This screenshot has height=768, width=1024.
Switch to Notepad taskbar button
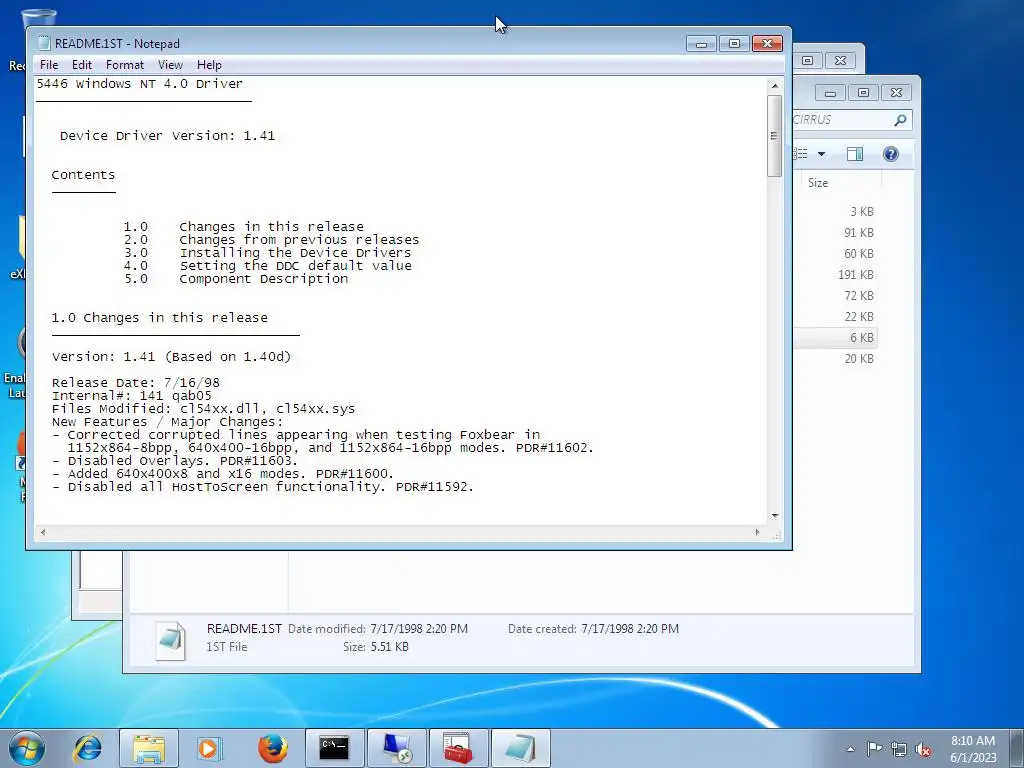point(520,748)
